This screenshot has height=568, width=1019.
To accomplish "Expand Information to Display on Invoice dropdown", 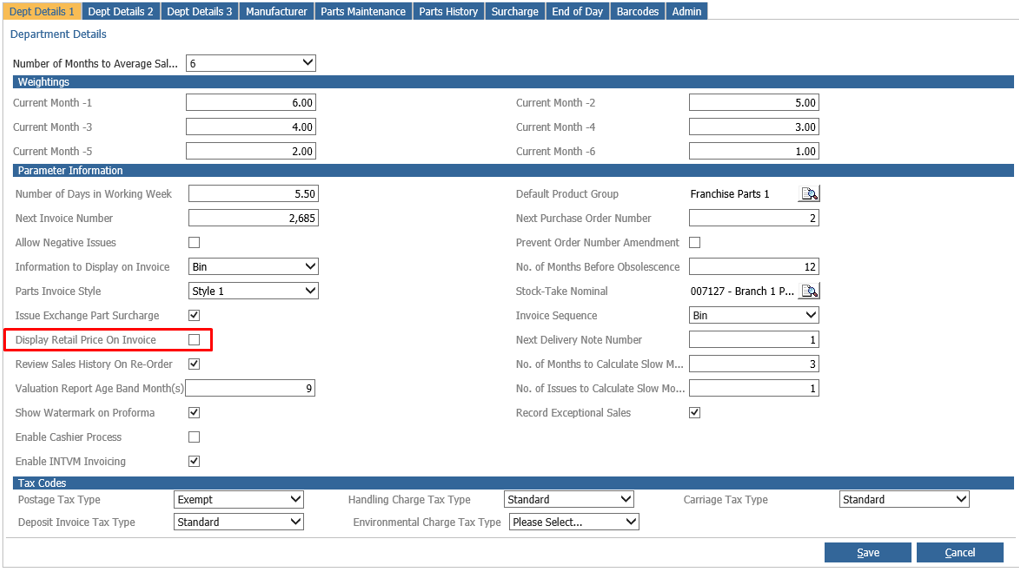I will 253,266.
